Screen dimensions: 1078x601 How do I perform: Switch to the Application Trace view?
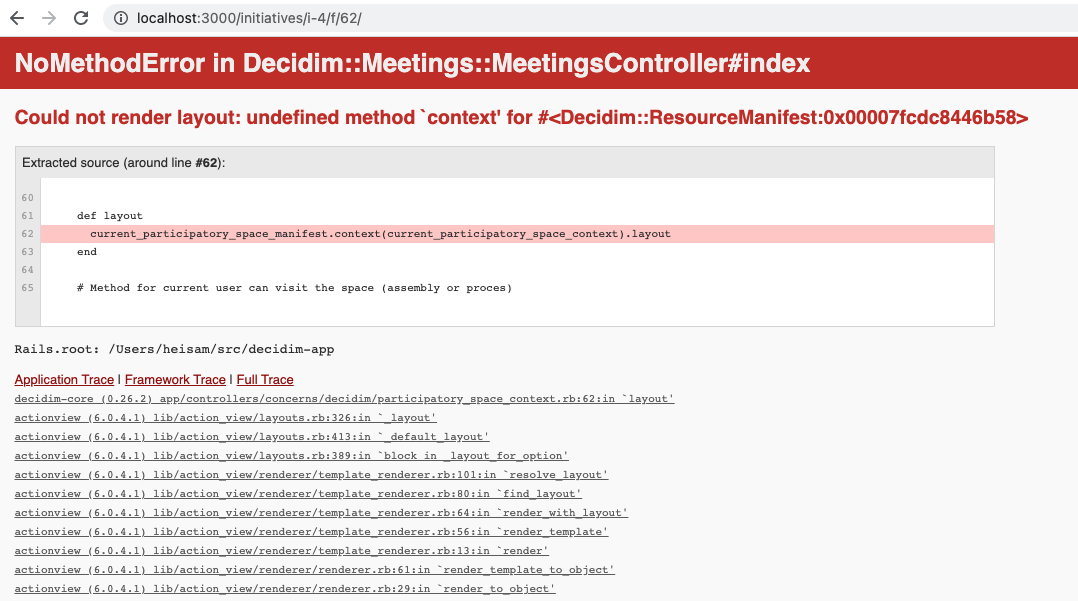click(64, 379)
